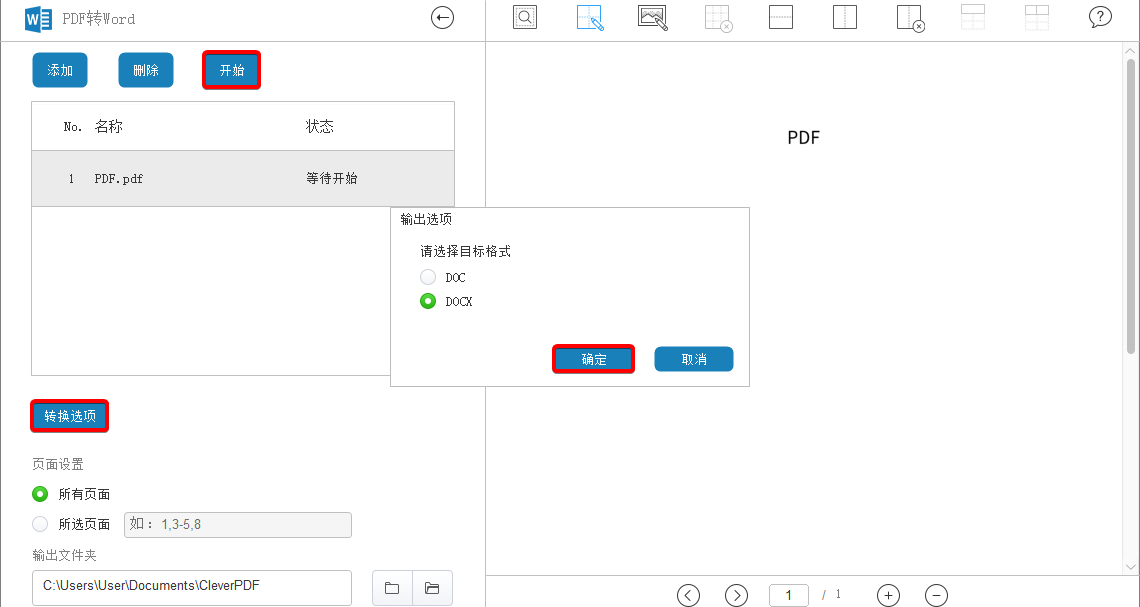Choose the vertical split line tool
Screen dimensions: 1140x607
coord(845,17)
